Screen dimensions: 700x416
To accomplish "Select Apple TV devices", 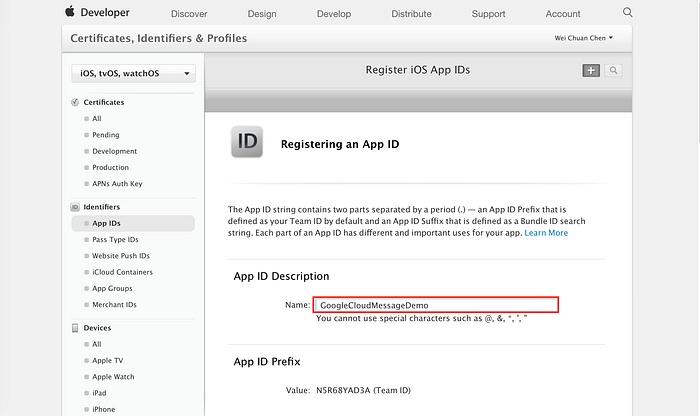I will tap(108, 361).
